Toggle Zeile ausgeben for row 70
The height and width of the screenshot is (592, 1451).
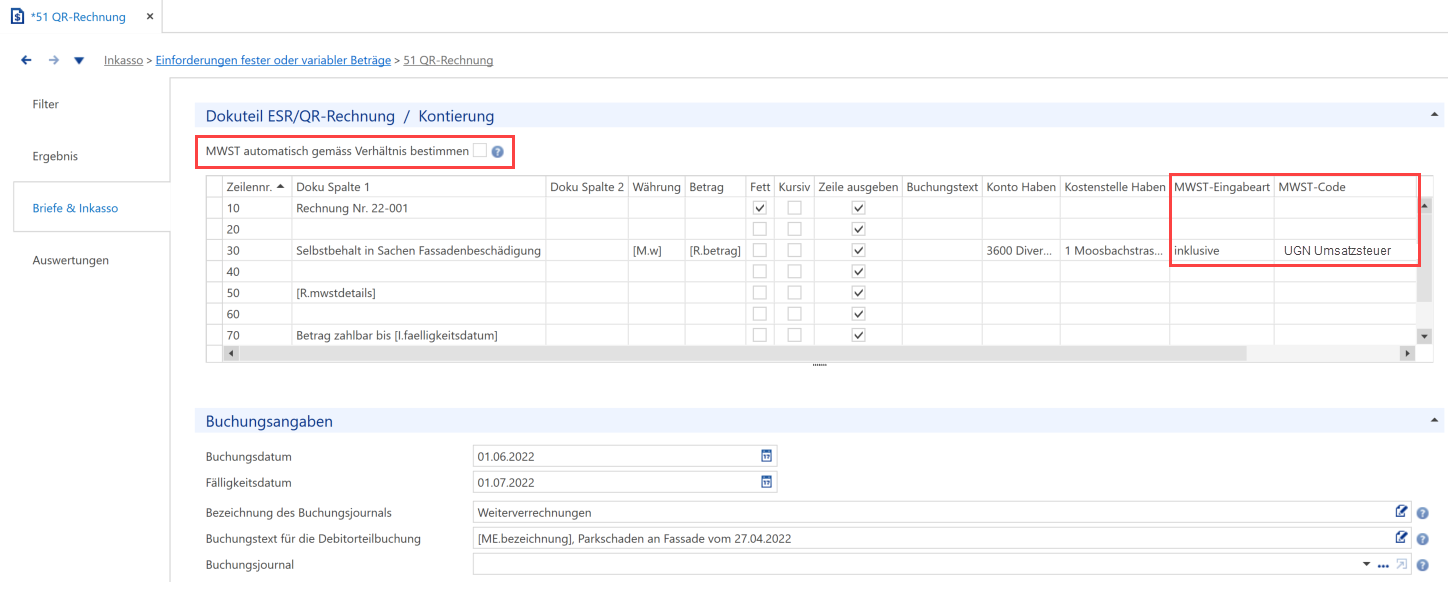pyautogui.click(x=858, y=335)
